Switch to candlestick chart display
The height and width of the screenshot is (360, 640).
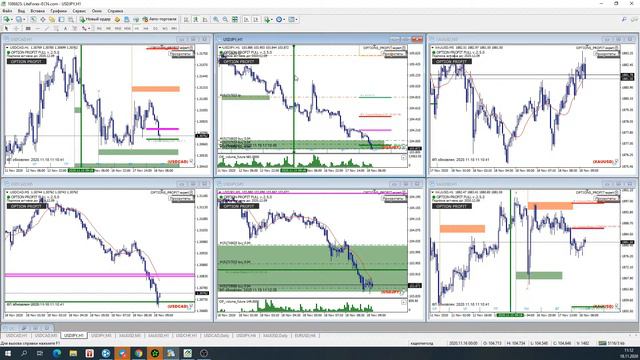coord(196,19)
